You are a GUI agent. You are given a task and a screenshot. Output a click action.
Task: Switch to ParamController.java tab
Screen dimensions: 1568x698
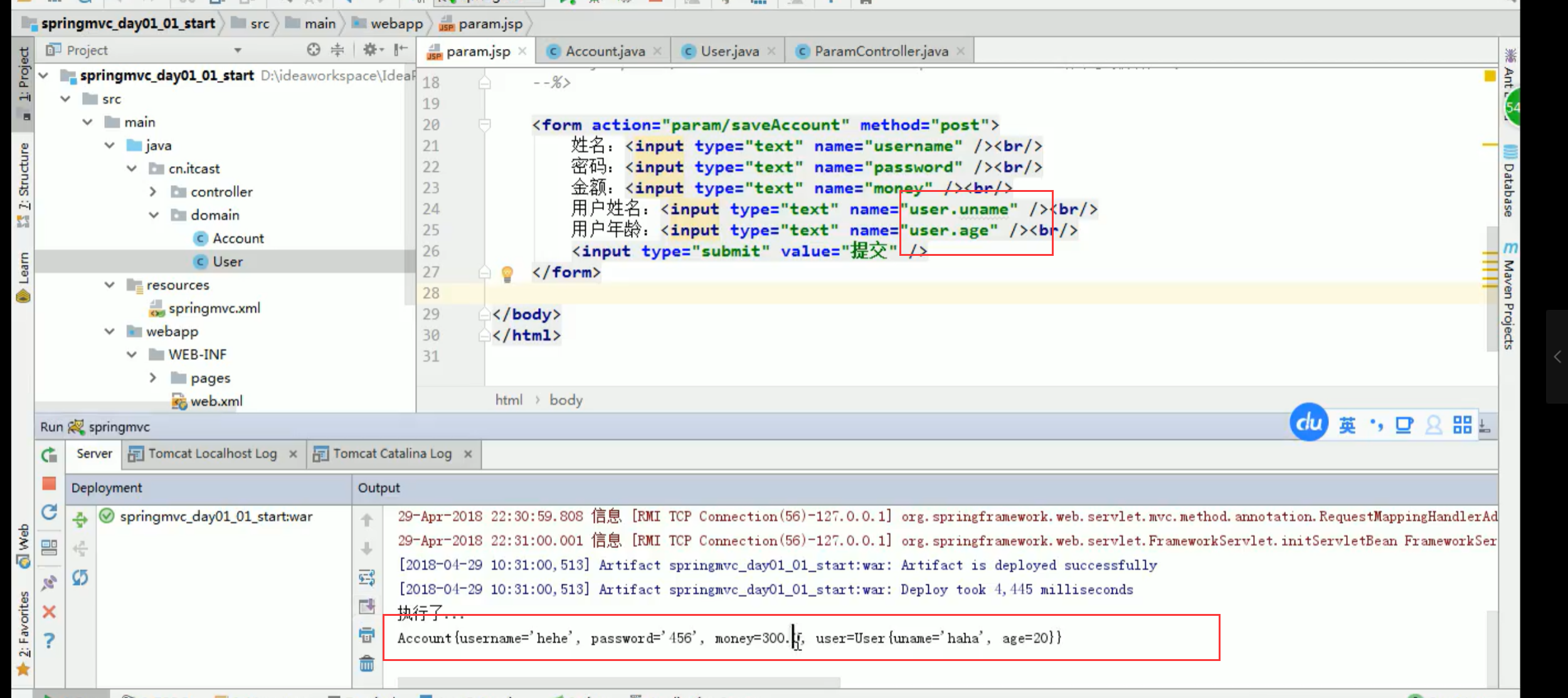click(x=881, y=51)
